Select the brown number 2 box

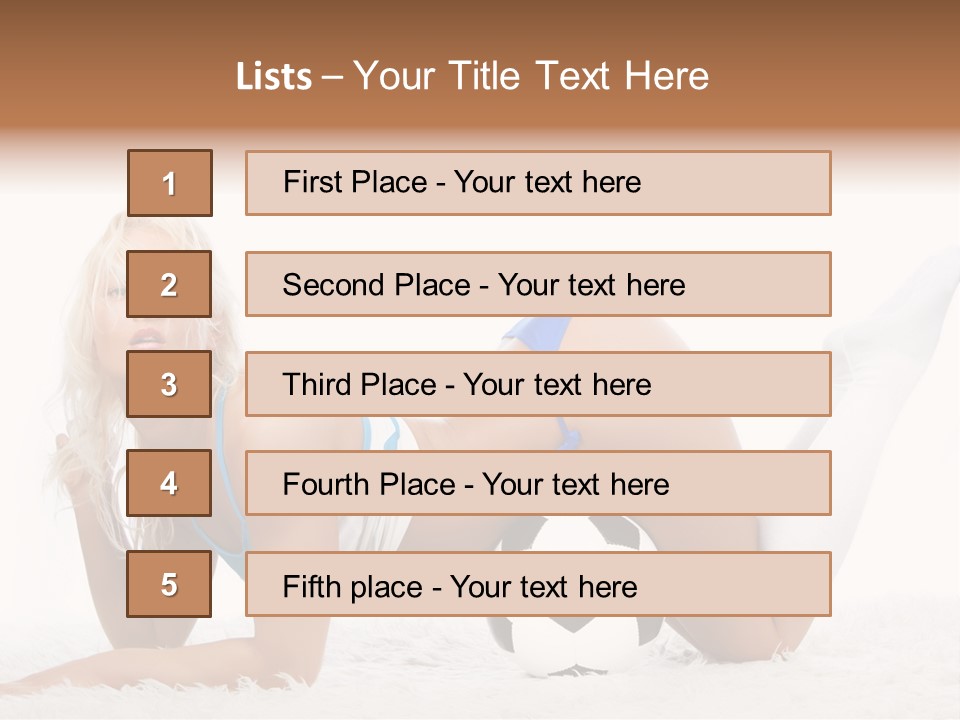(x=169, y=284)
